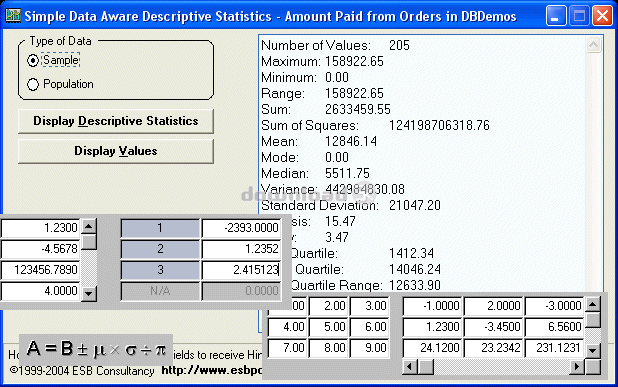
Task: Click the field containing -2393.0000
Action: [x=241, y=228]
